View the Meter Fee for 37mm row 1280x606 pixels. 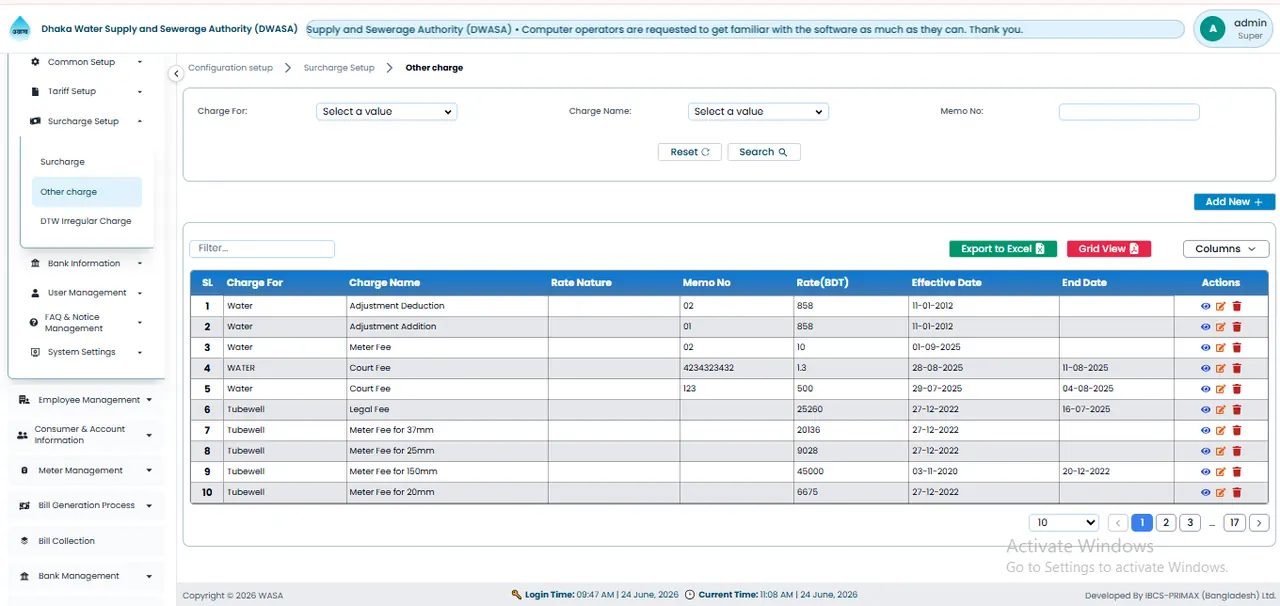tap(1205, 430)
